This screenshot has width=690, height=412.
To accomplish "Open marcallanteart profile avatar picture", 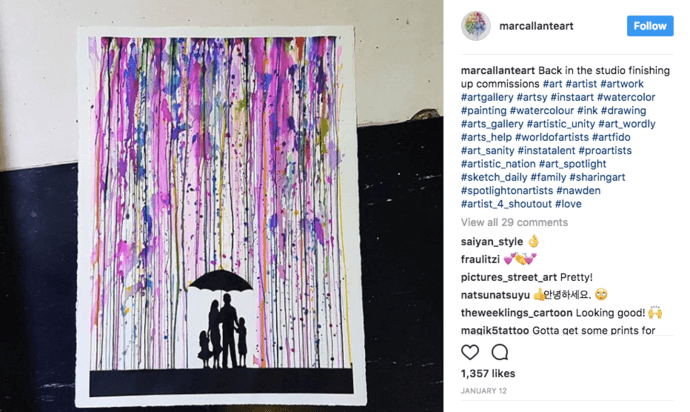I will (476, 26).
